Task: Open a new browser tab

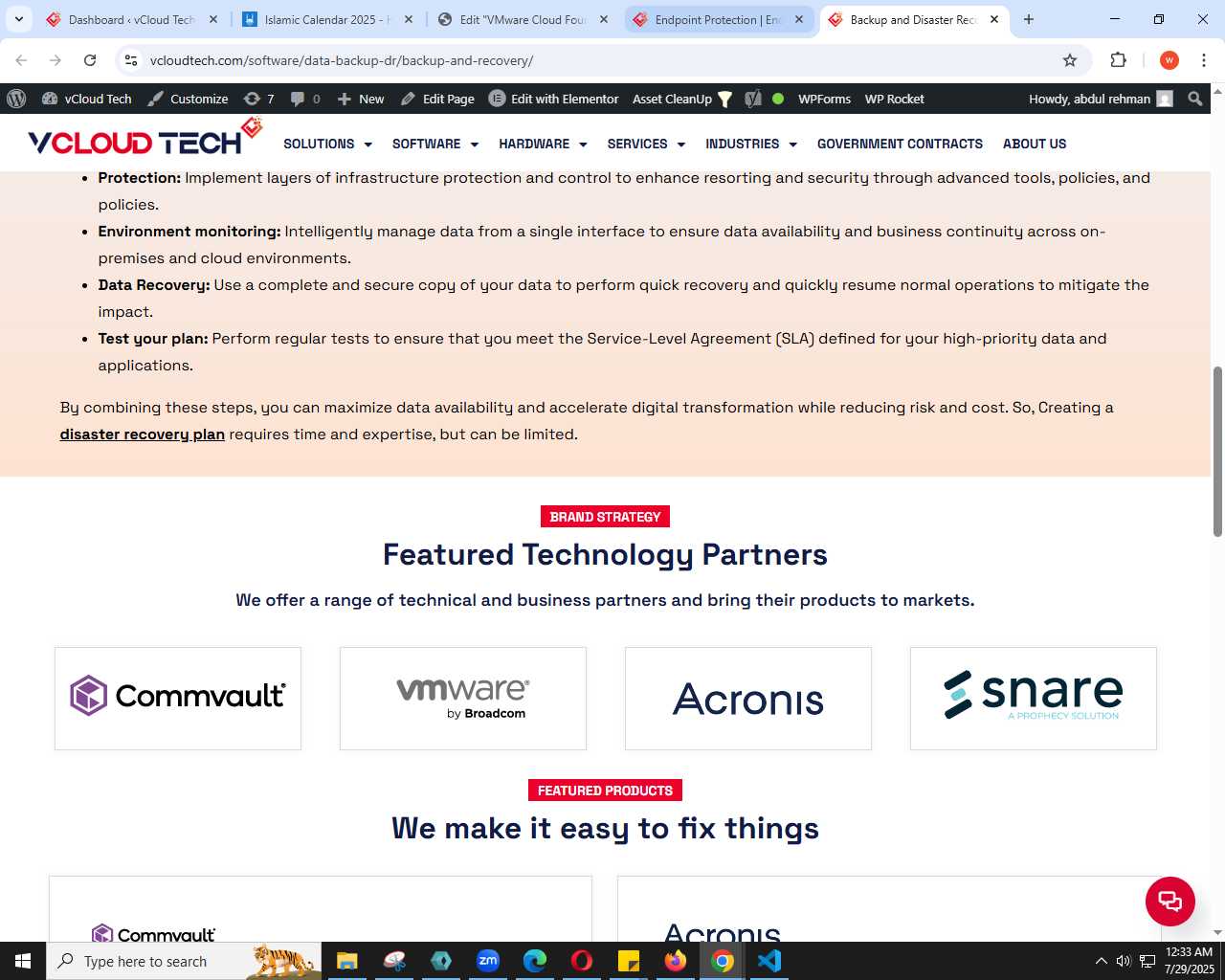Action: click(x=1029, y=19)
